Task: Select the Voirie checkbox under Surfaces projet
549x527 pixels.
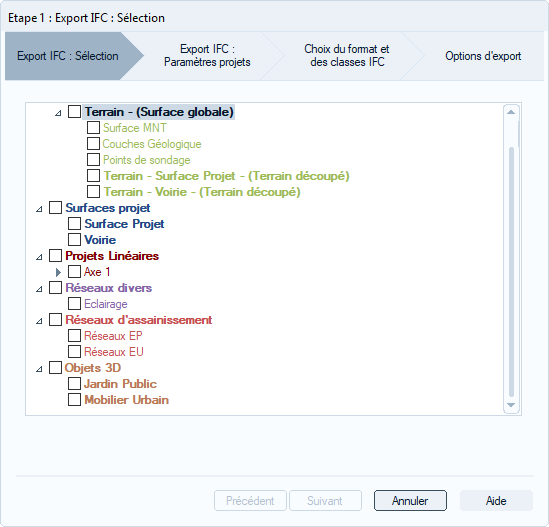Action: (74, 240)
